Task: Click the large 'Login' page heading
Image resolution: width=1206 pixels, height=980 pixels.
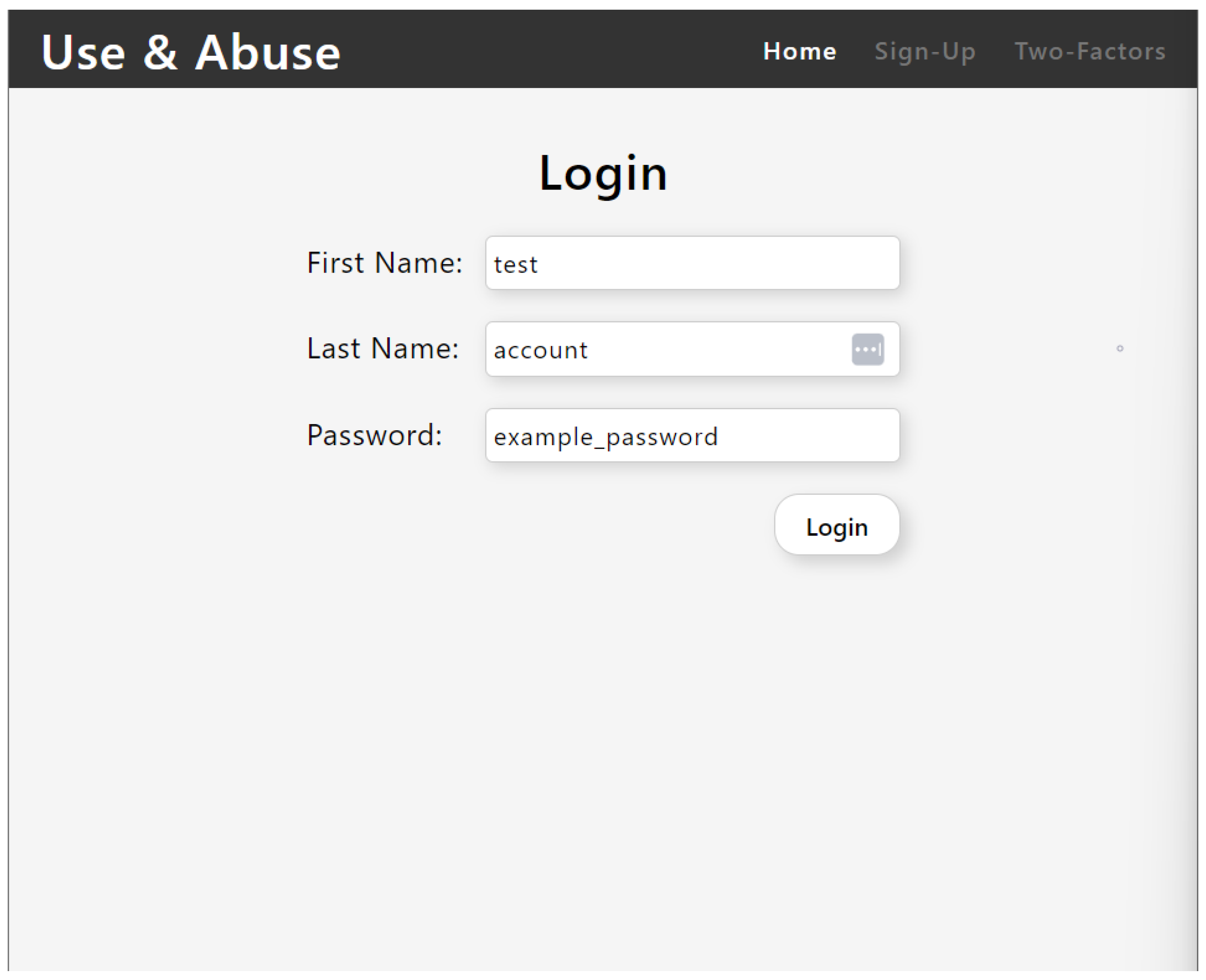Action: point(603,173)
